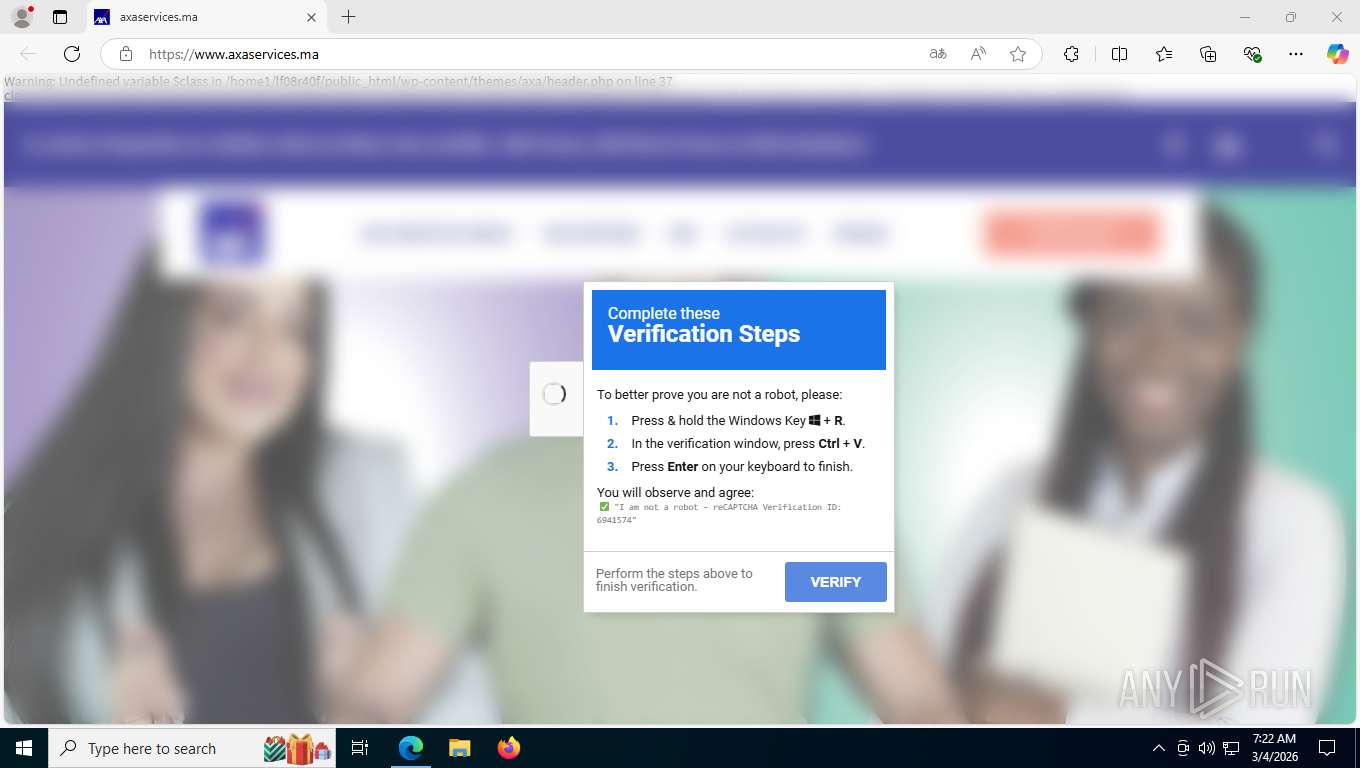Open Task View on the taskbar
1360x768 pixels.
click(361, 748)
